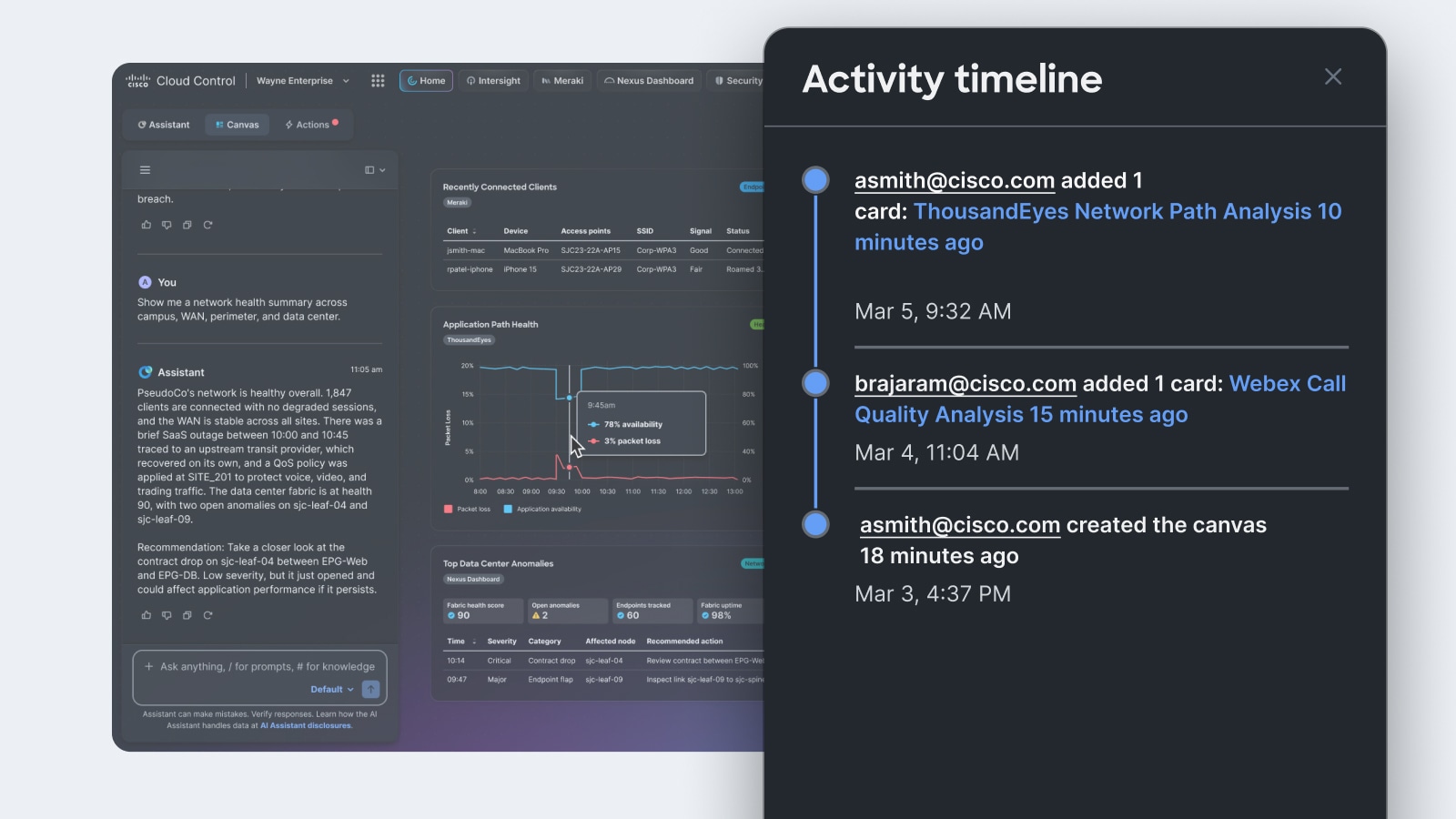Screen dimensions: 1456x819
Task: Open Intersight from the top navigation
Action: coord(493,81)
